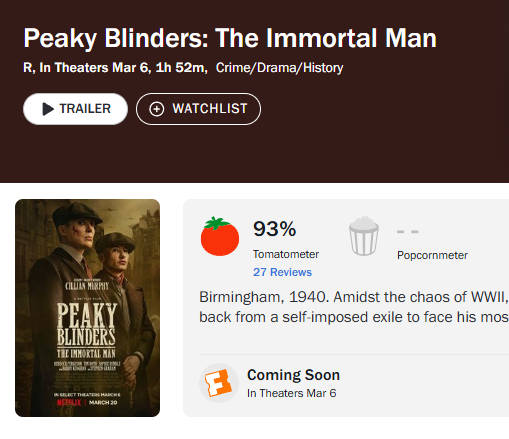Click the Popcornmeter label

(x=432, y=255)
